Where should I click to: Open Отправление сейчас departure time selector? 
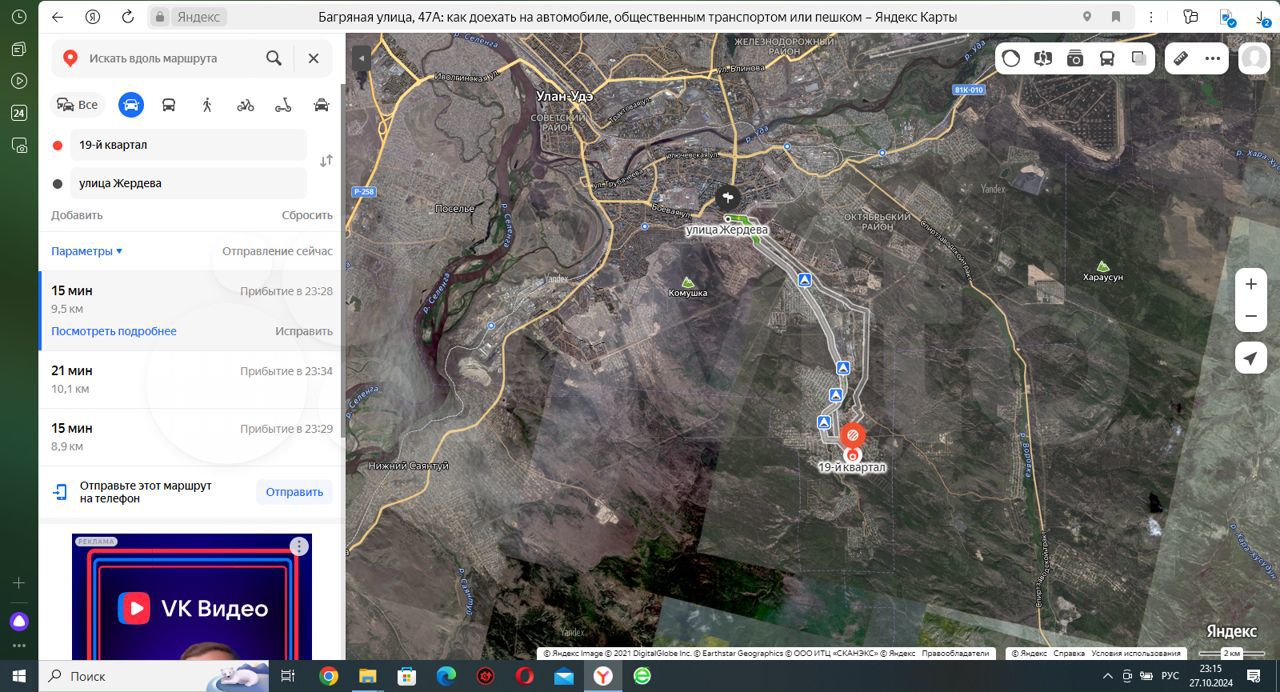pos(277,251)
